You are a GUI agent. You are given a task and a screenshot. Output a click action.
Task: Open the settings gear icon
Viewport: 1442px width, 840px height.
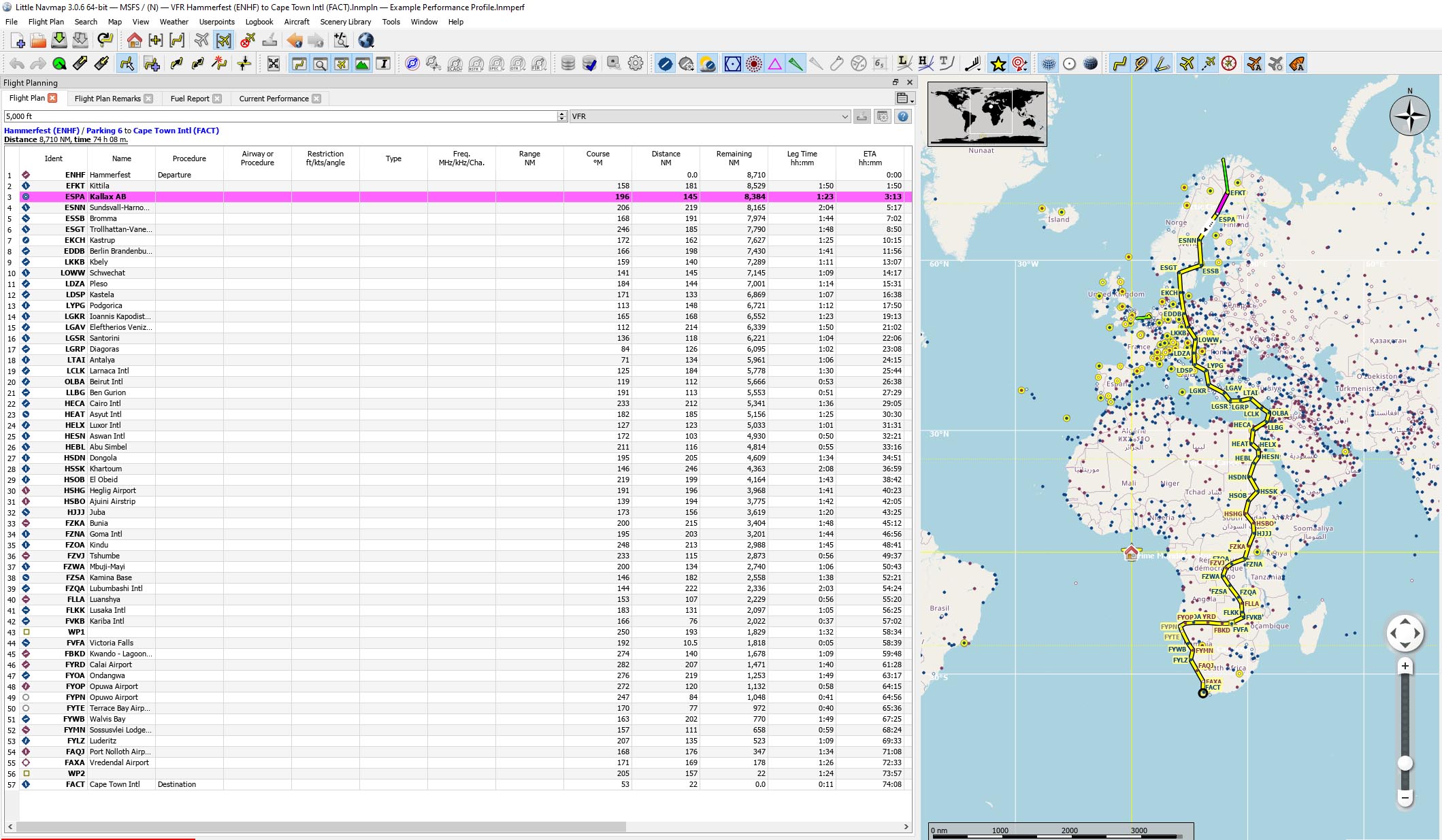635,64
